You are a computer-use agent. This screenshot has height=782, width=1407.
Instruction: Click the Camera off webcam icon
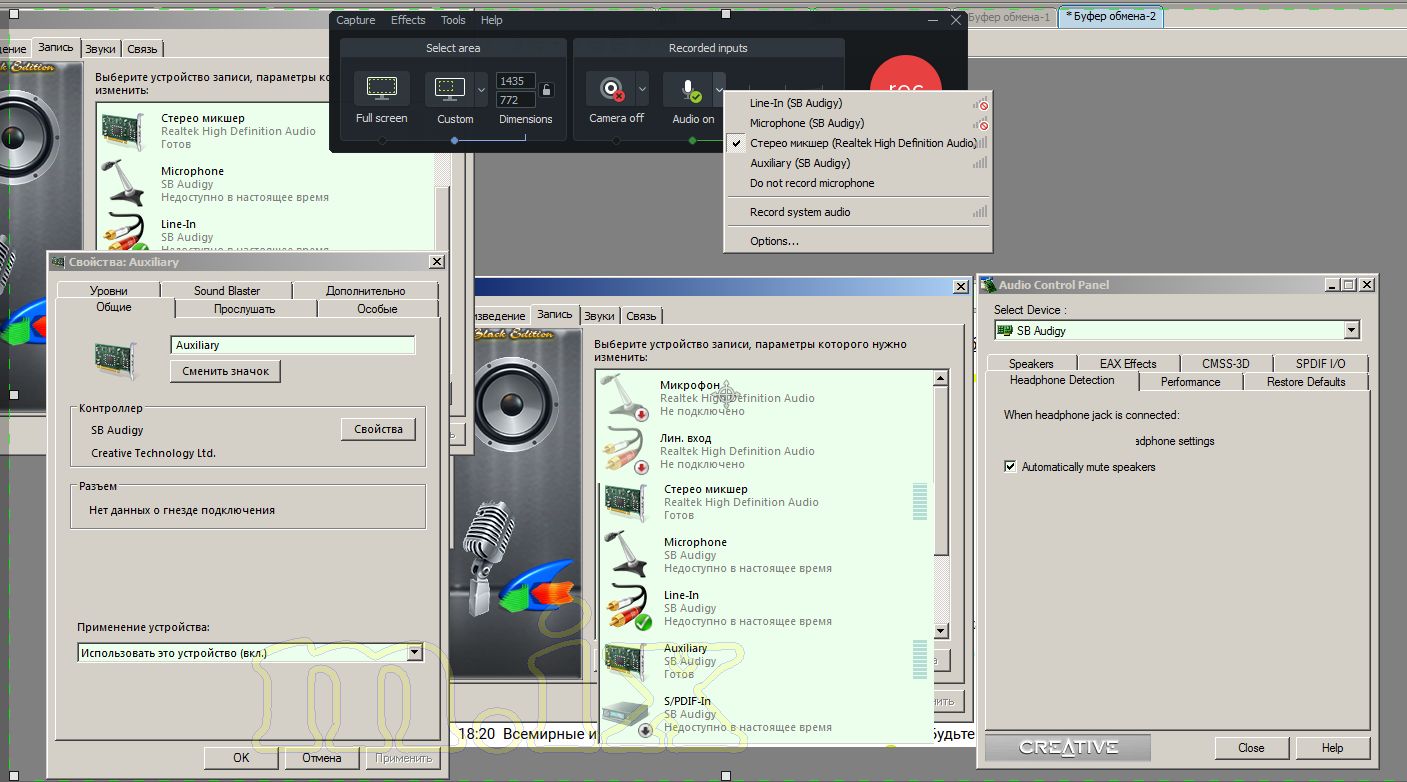coord(612,90)
